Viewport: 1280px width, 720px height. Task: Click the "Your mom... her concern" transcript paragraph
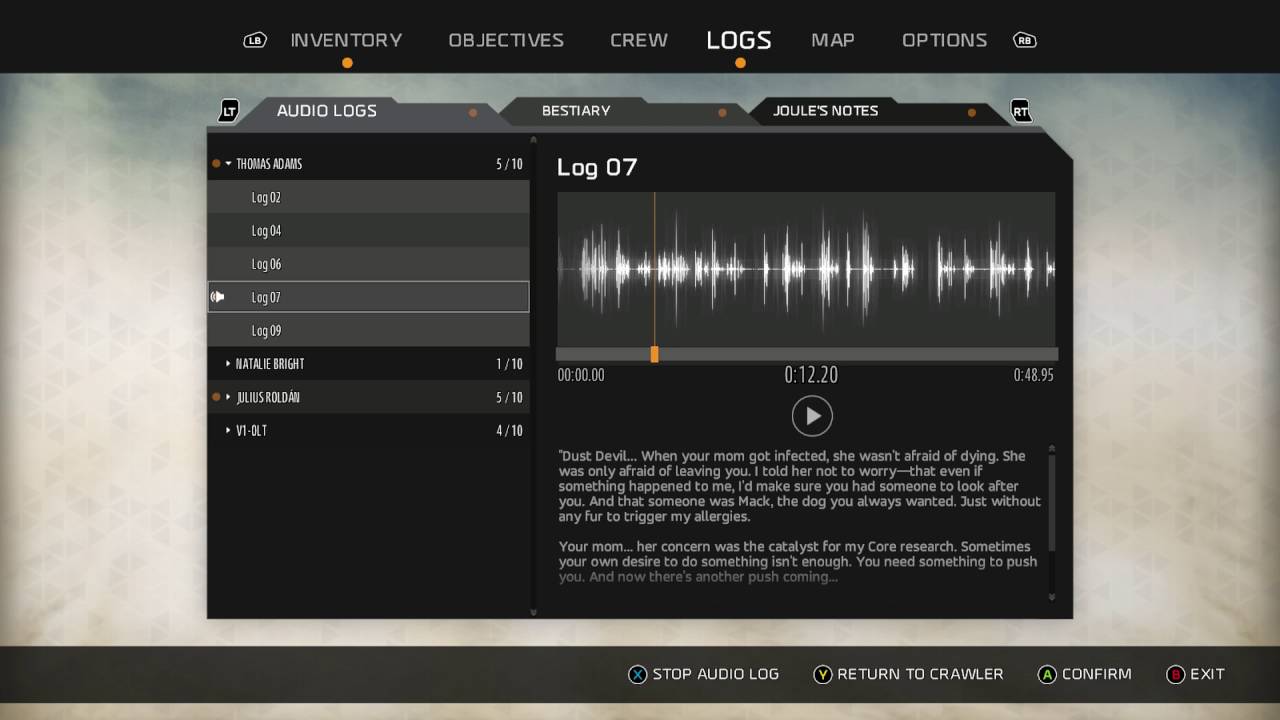tap(798, 562)
